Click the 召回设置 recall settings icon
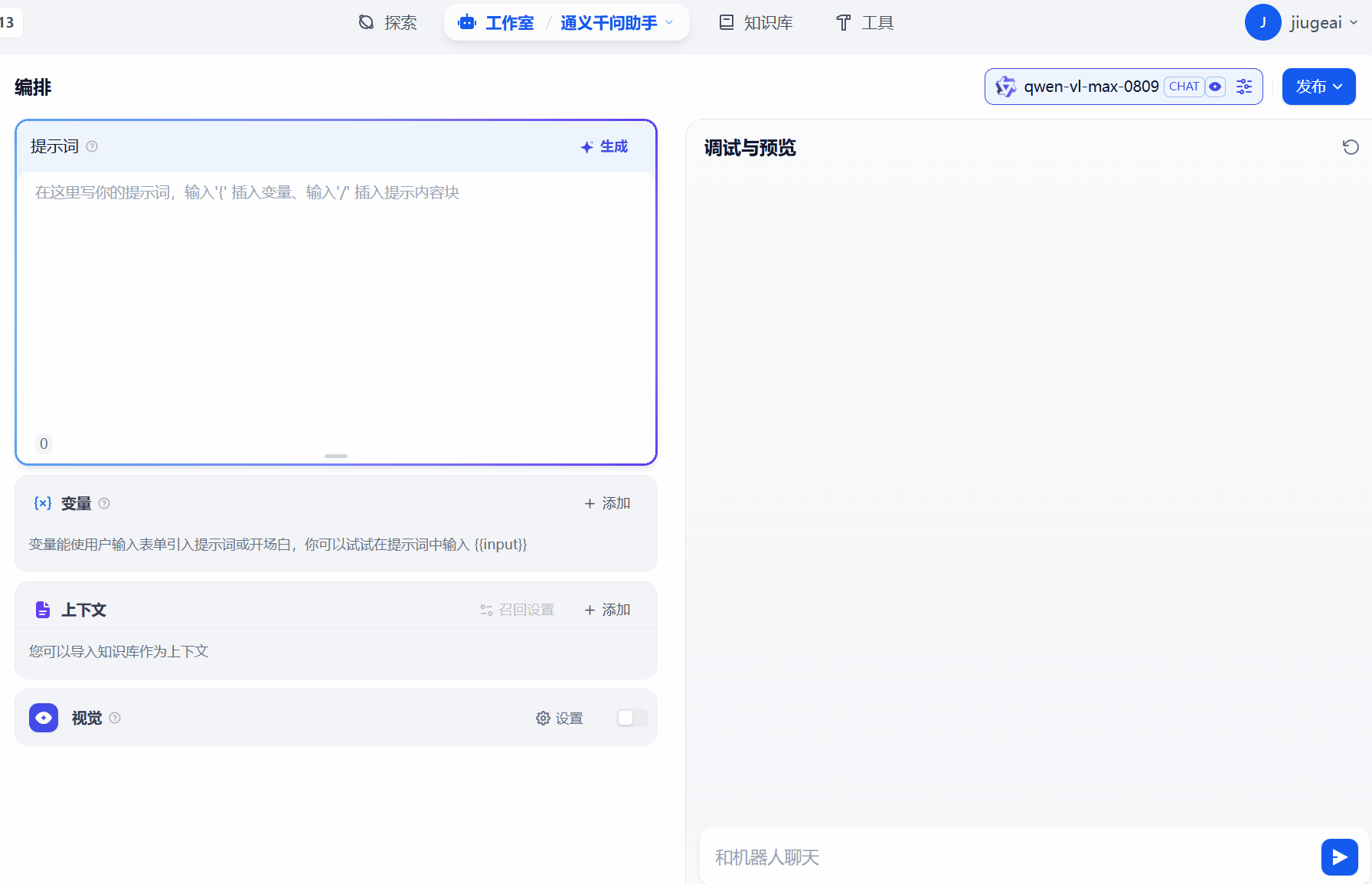Image resolution: width=1372 pixels, height=884 pixels. 485,609
